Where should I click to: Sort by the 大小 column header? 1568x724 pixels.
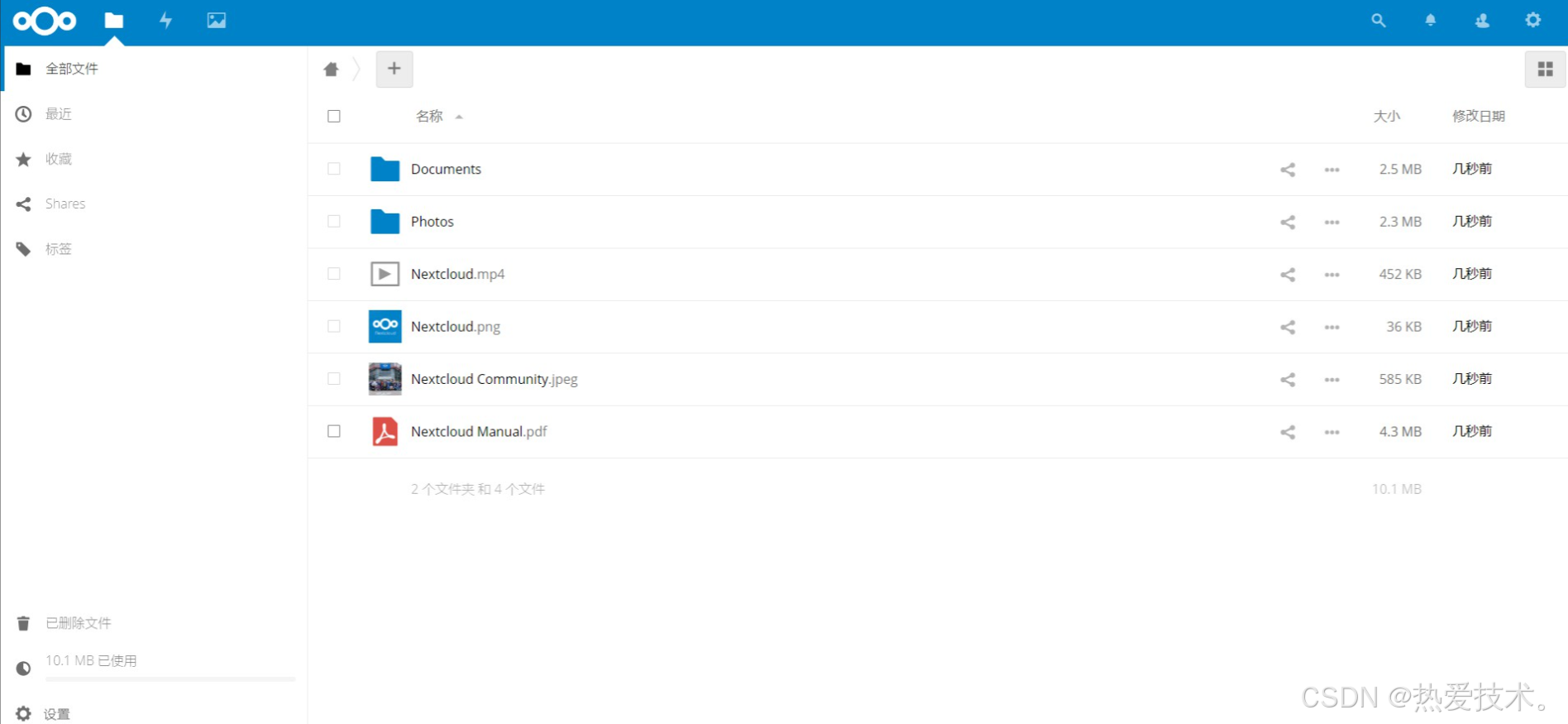click(1387, 116)
